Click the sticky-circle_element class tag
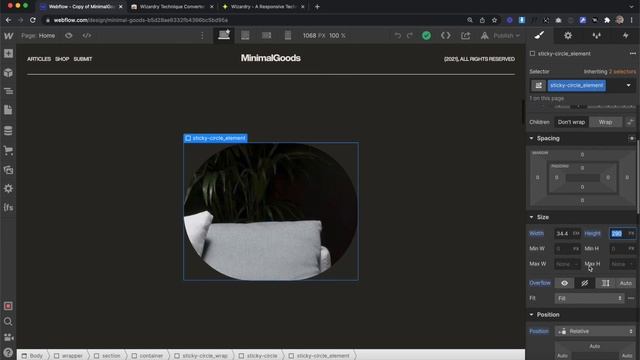640x360 pixels. tap(576, 85)
